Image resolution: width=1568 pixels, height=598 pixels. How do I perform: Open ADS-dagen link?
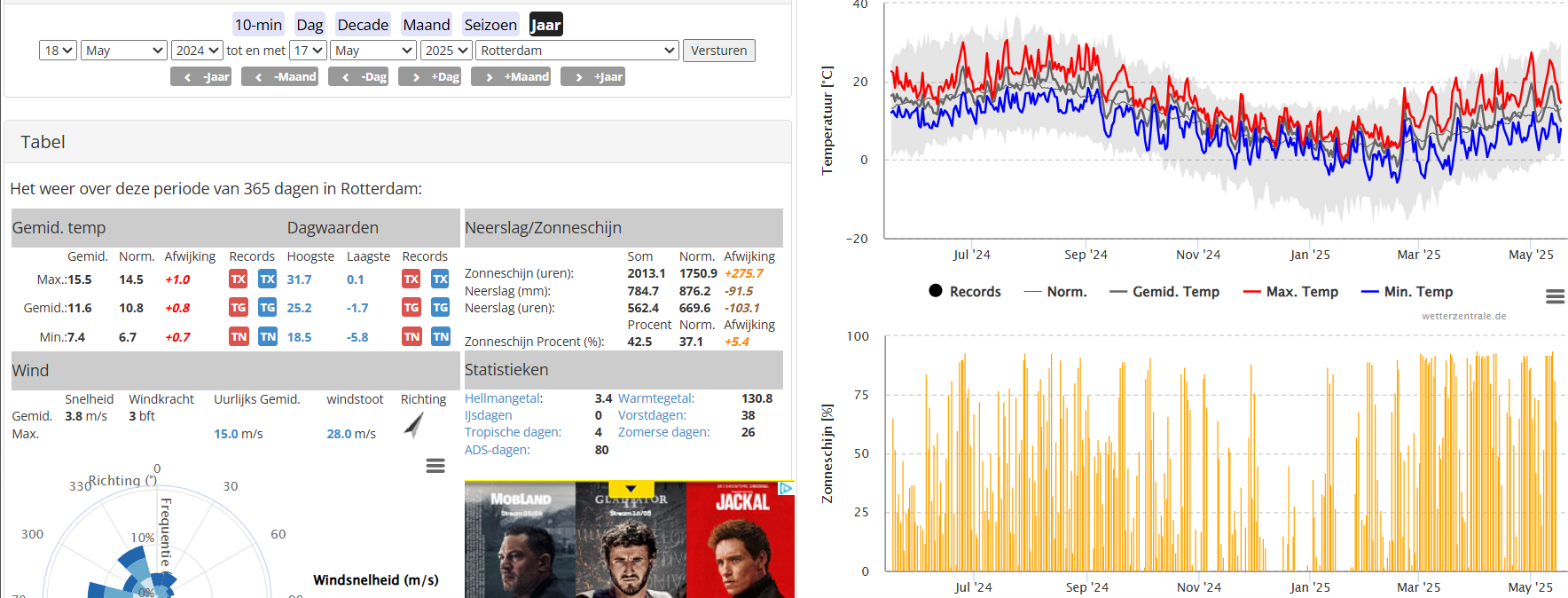point(498,450)
